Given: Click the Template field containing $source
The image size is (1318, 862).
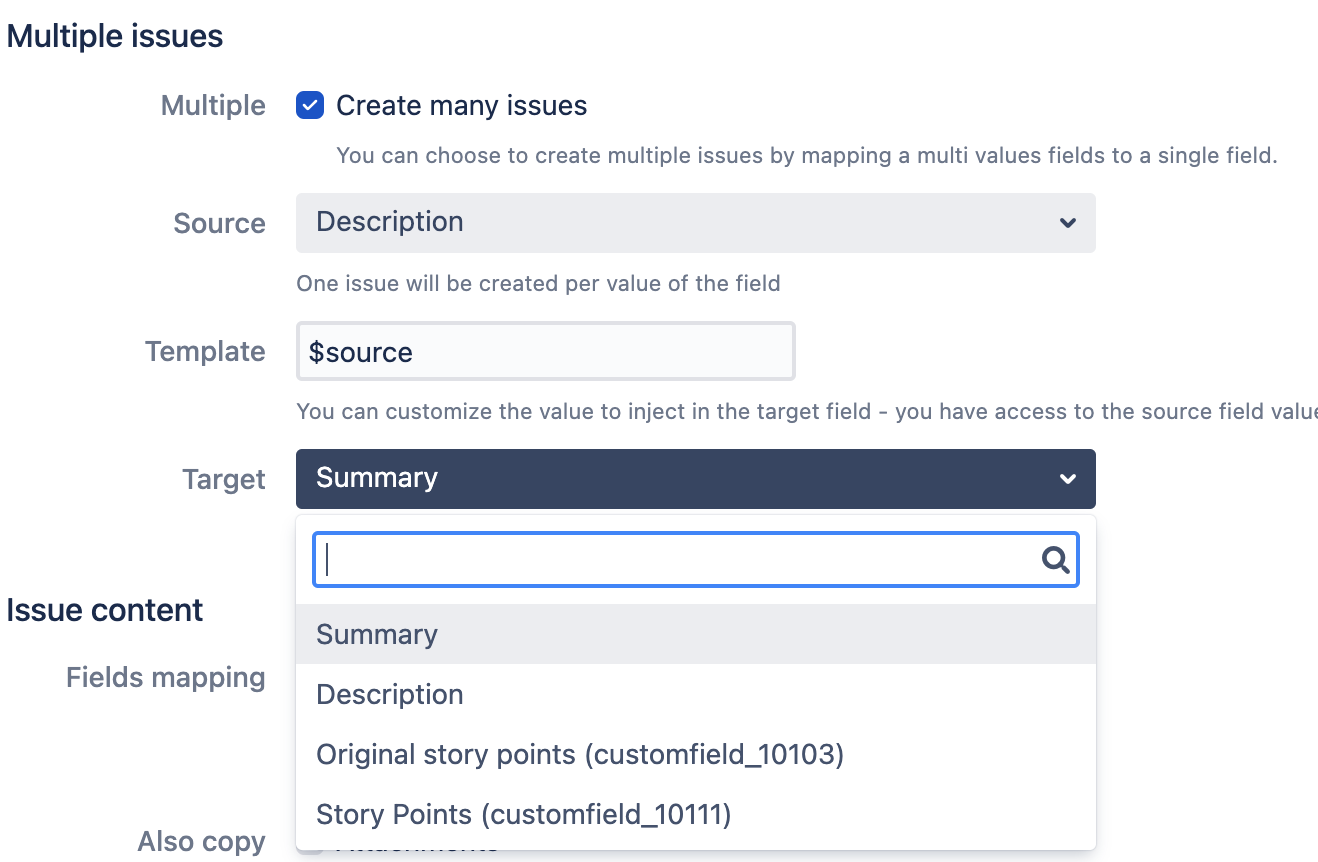Looking at the screenshot, I should [x=545, y=352].
